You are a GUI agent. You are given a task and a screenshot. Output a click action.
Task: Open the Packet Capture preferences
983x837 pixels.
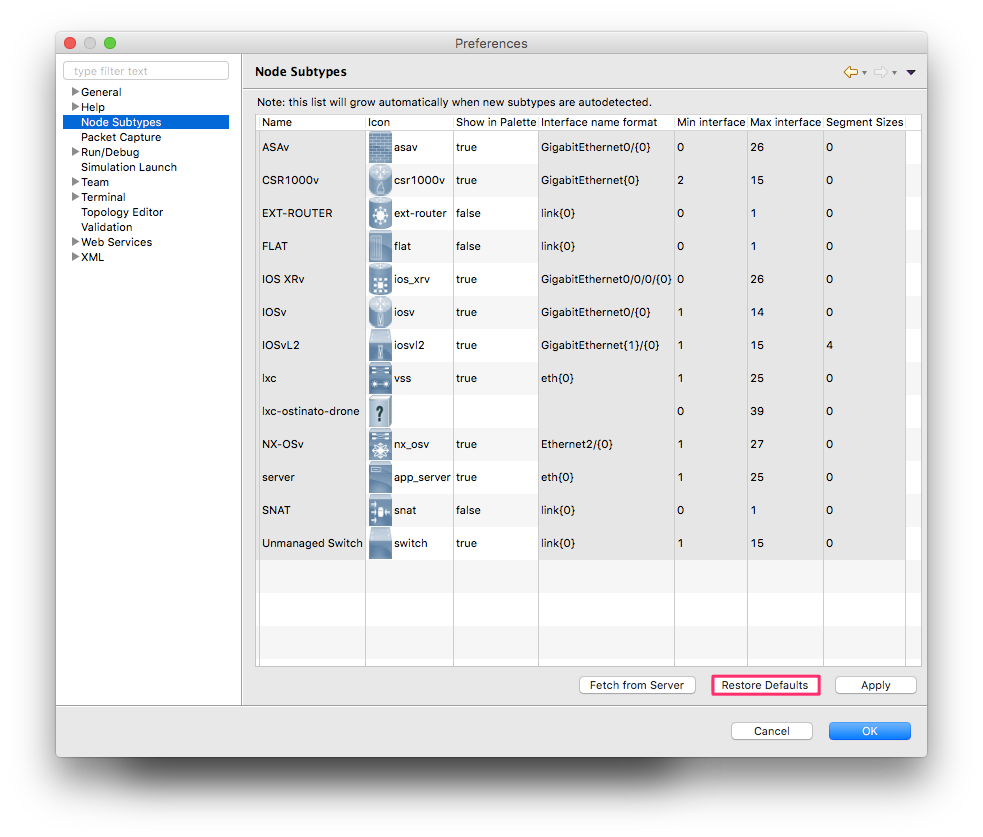(x=121, y=137)
